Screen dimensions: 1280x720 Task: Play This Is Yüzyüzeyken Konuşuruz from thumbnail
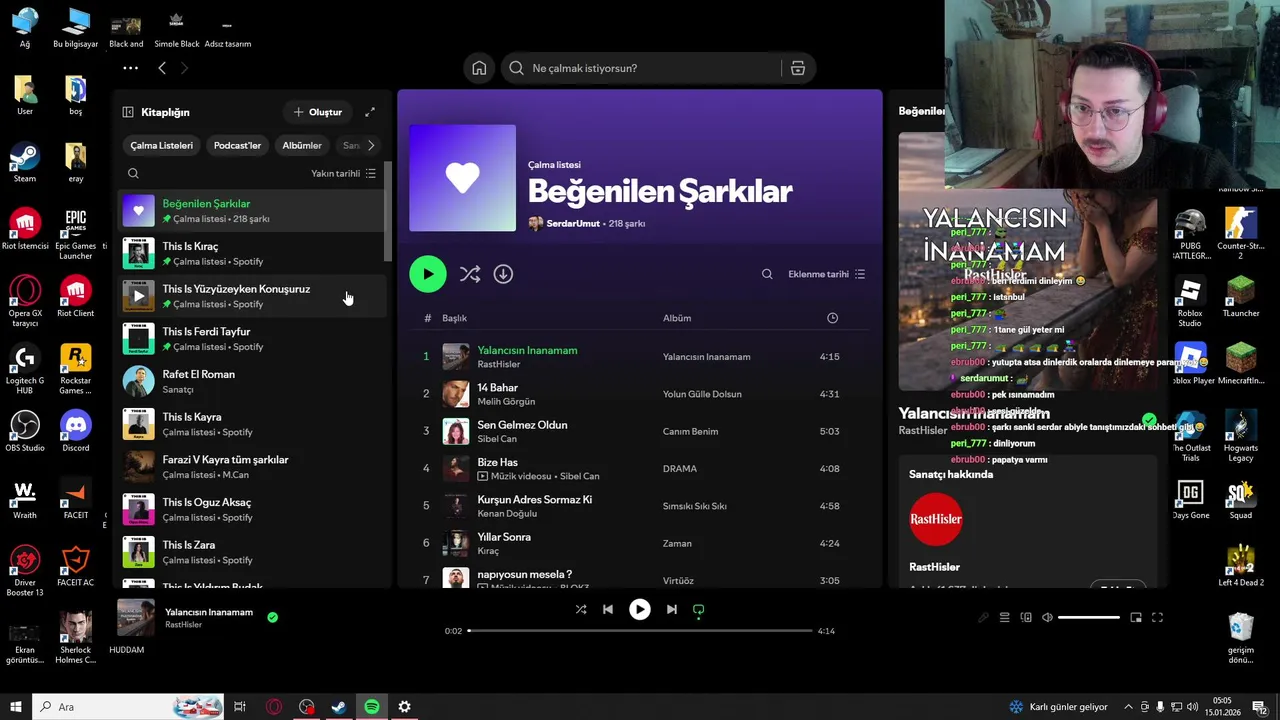click(139, 296)
